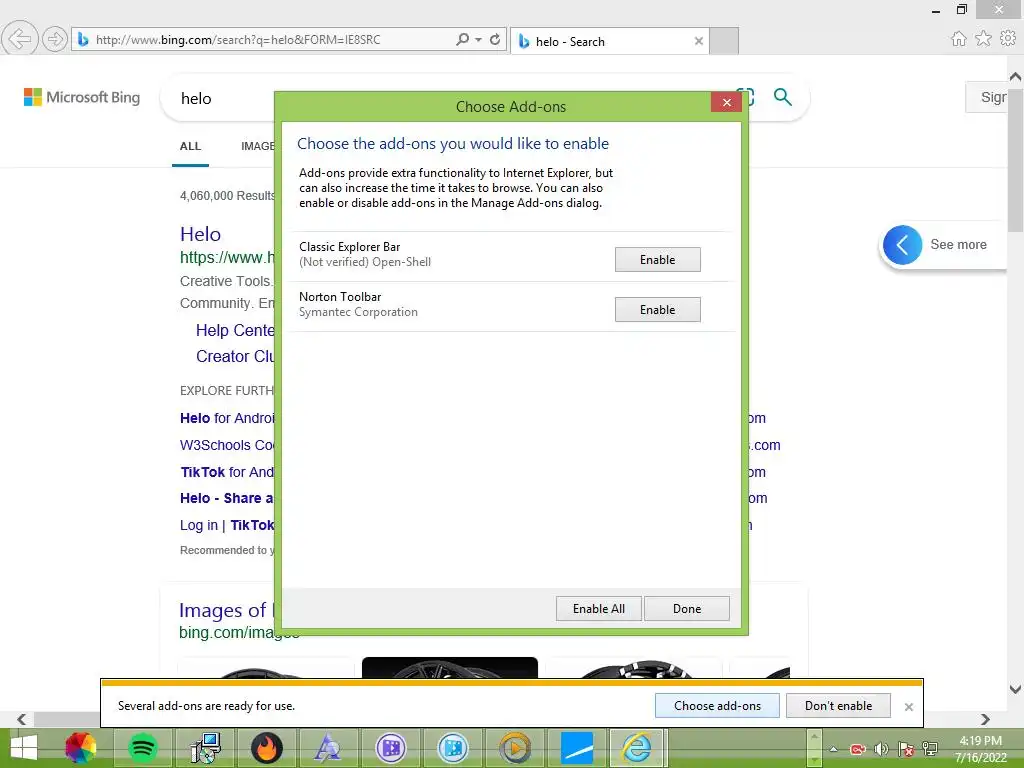
Task: Click the volume speaker tray icon
Action: pyautogui.click(x=882, y=749)
